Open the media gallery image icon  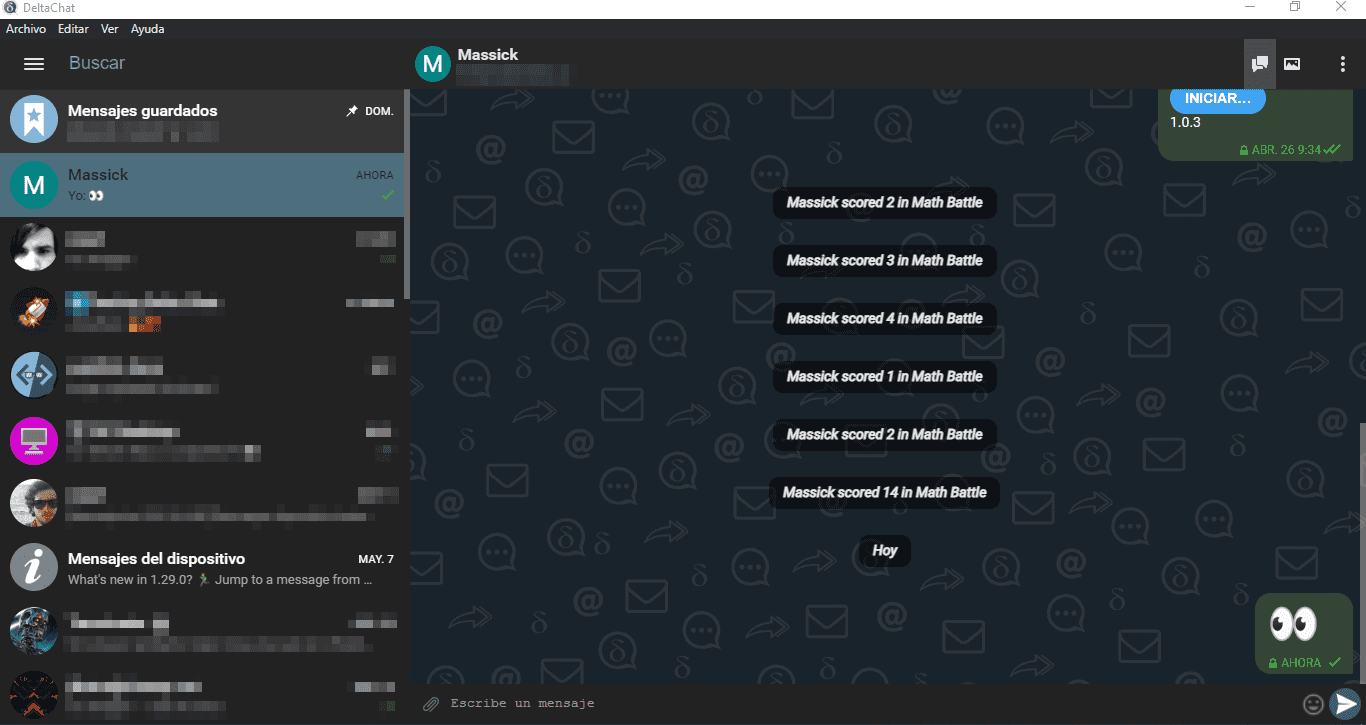pyautogui.click(x=1292, y=64)
